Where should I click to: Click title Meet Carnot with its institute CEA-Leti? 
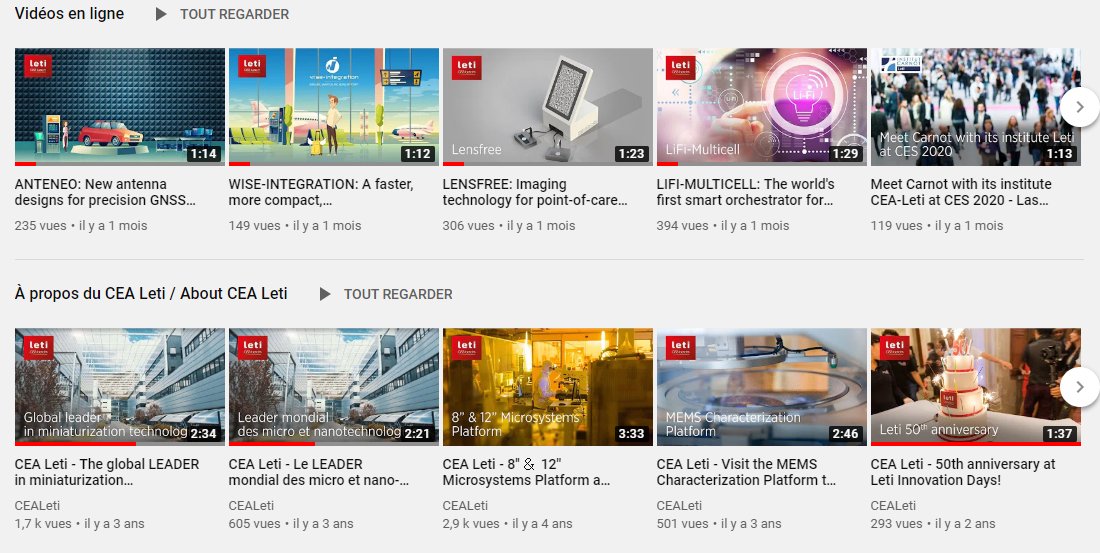961,192
